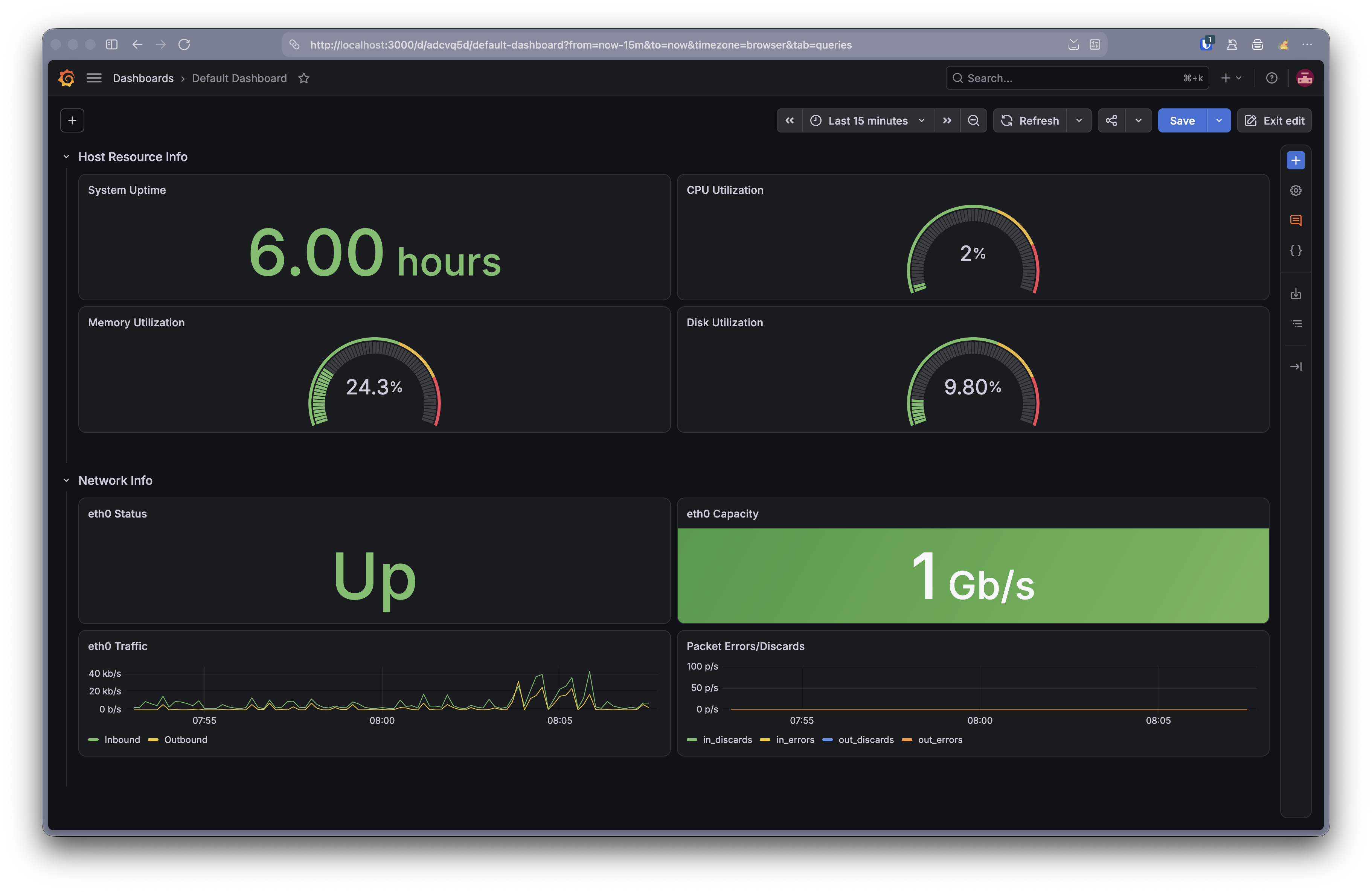Open the refresh interval dropdown arrow
Screen dimensions: 1372x892
(x=1079, y=120)
